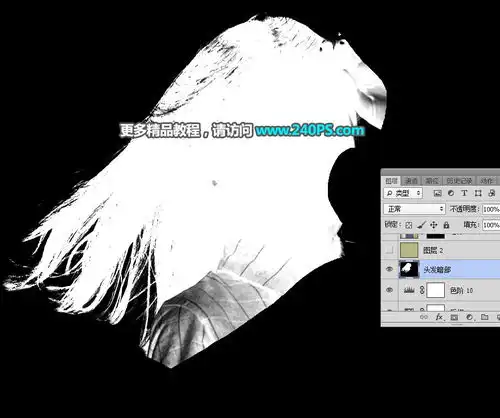The width and height of the screenshot is (500, 418).
Task: Lock image pixels brush icon
Action: tap(421, 225)
